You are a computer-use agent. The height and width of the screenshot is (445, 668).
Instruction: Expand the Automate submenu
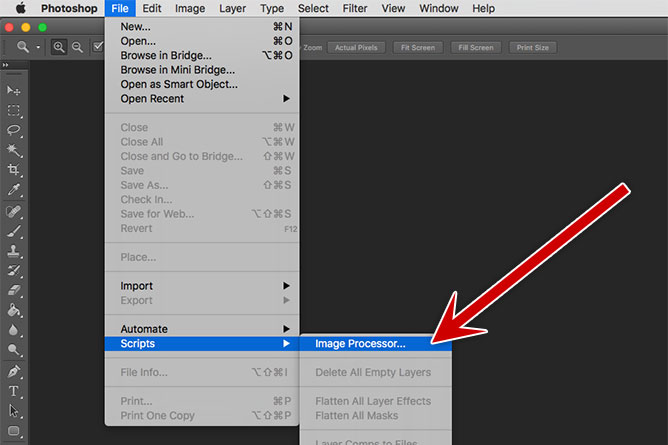click(x=202, y=329)
